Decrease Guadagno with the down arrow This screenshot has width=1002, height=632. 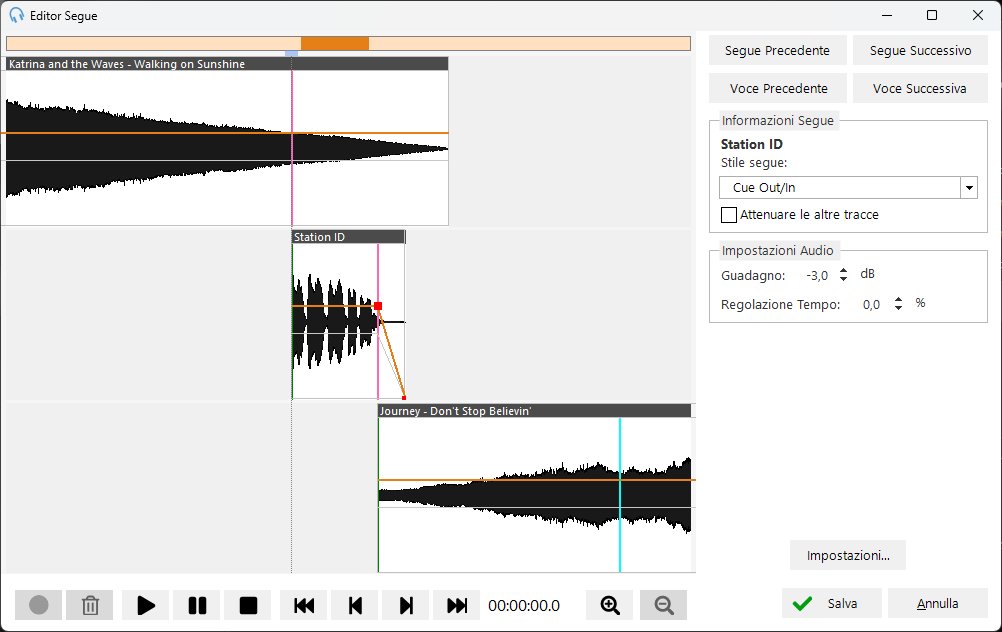tap(844, 279)
